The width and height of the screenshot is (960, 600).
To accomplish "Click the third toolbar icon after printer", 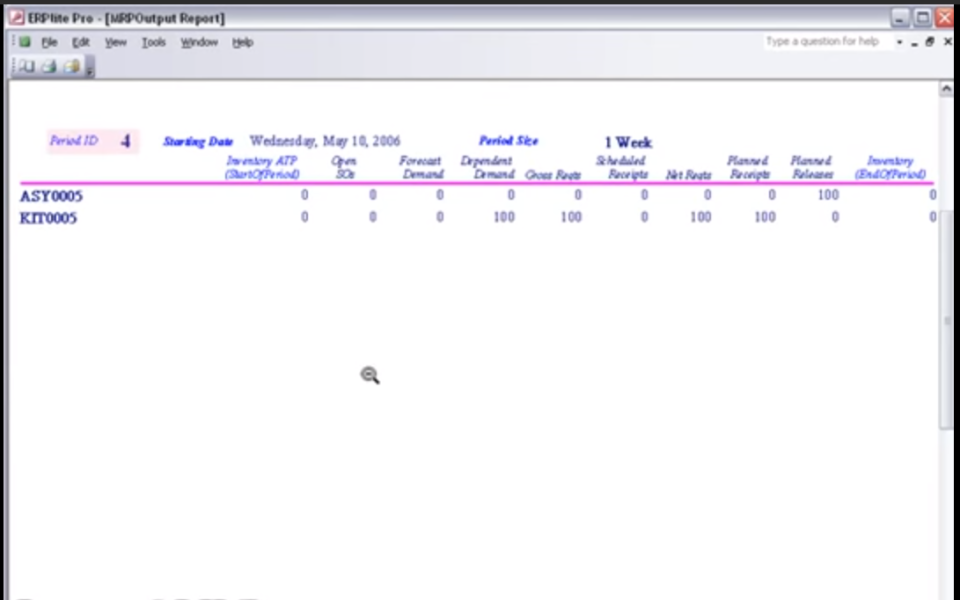I will point(72,66).
